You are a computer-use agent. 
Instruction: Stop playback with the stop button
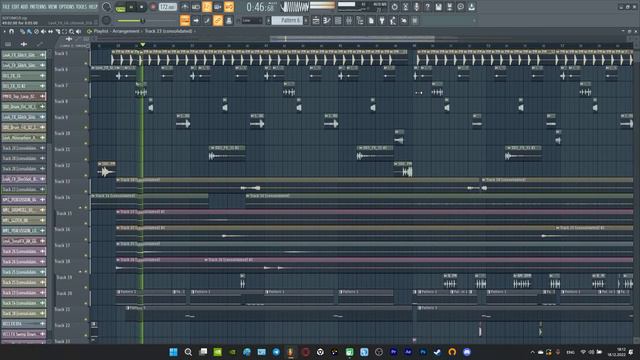tap(142, 7)
